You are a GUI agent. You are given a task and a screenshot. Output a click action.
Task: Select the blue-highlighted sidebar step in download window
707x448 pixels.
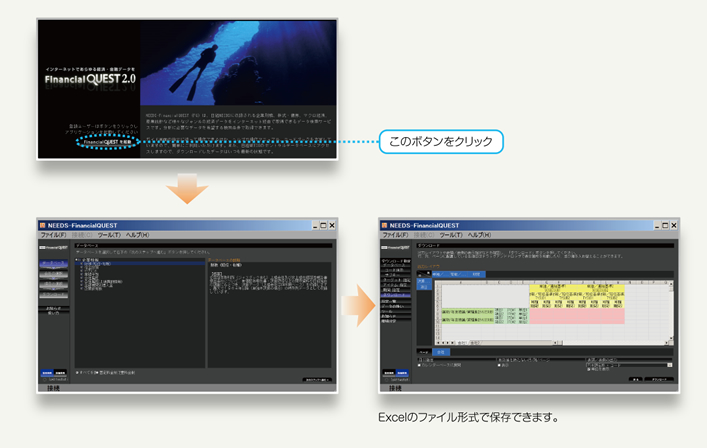395,295
